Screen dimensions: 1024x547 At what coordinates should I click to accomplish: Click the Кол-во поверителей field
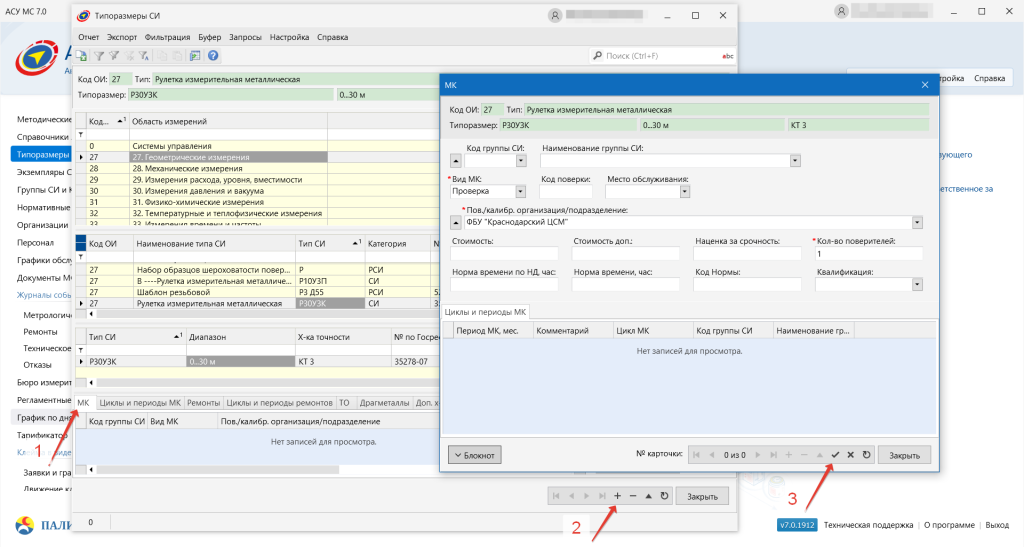[x=869, y=254]
